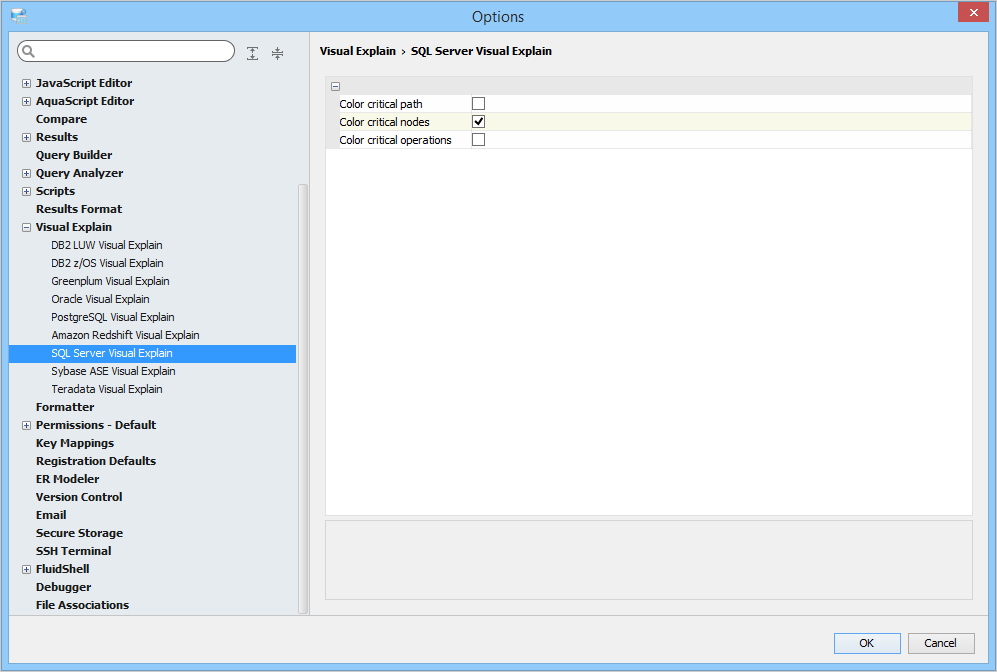Open Sybase ASE Visual Explain settings
This screenshot has width=997, height=672.
(113, 371)
